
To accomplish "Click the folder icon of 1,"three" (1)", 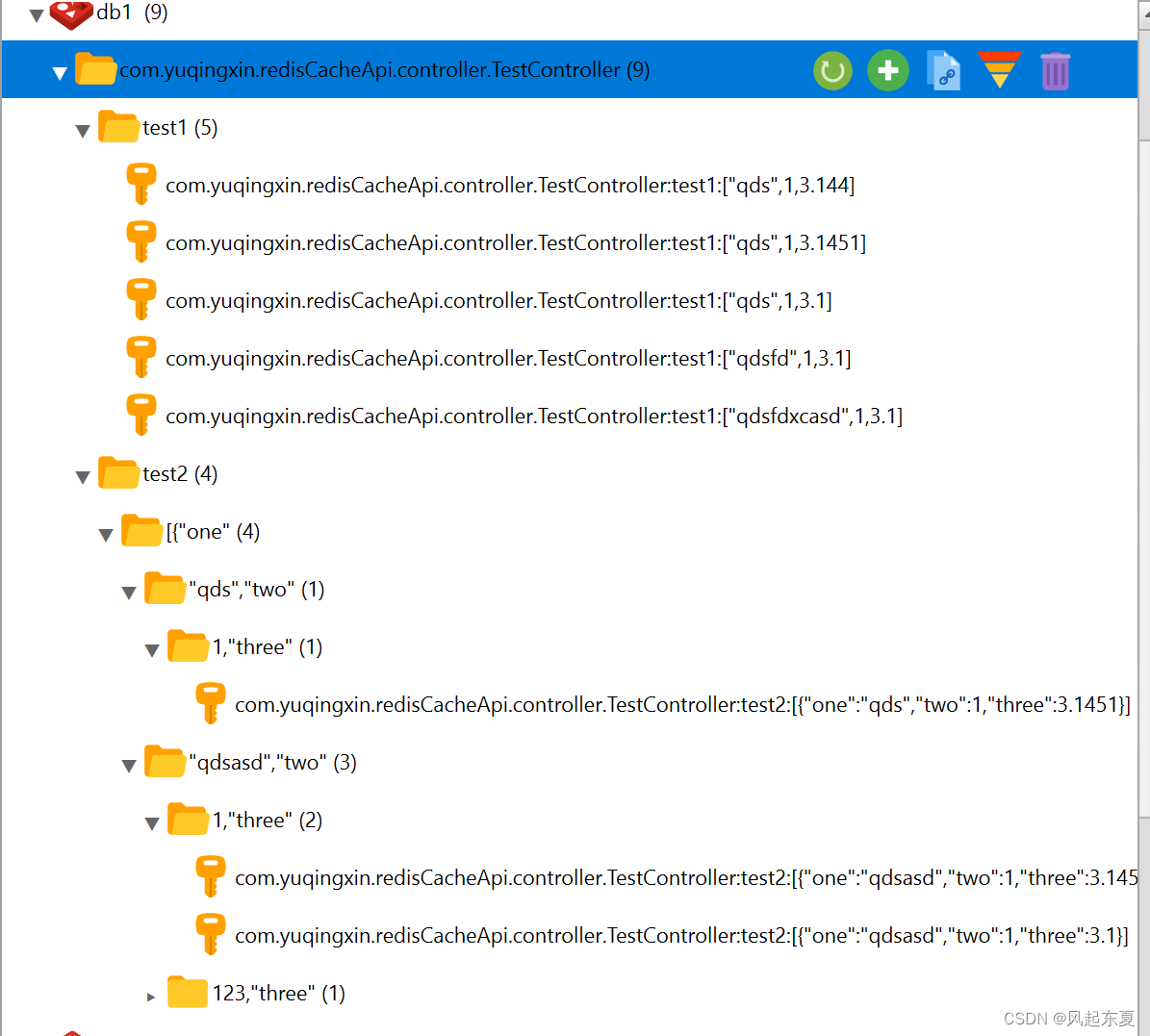I will tap(188, 646).
